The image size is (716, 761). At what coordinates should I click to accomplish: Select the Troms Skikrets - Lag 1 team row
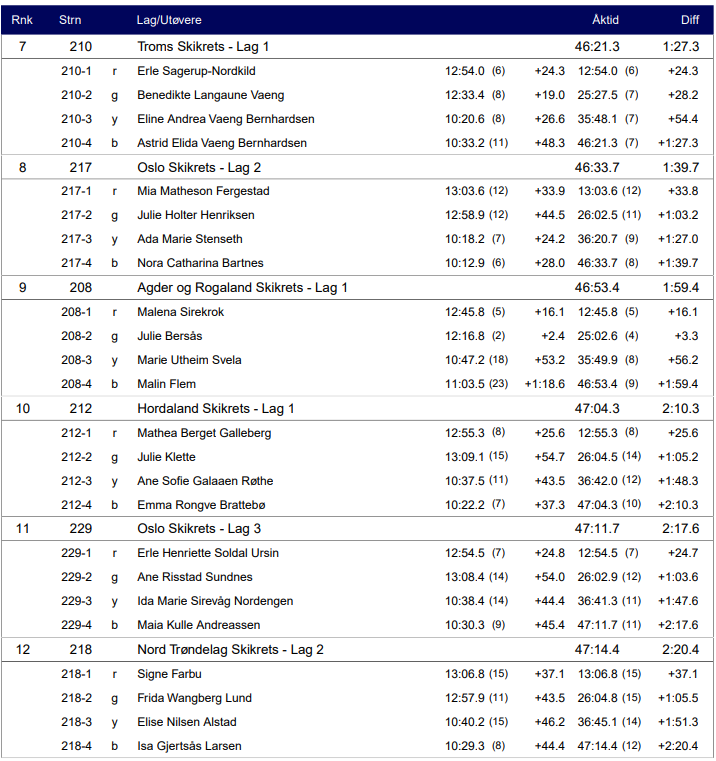tap(203, 47)
